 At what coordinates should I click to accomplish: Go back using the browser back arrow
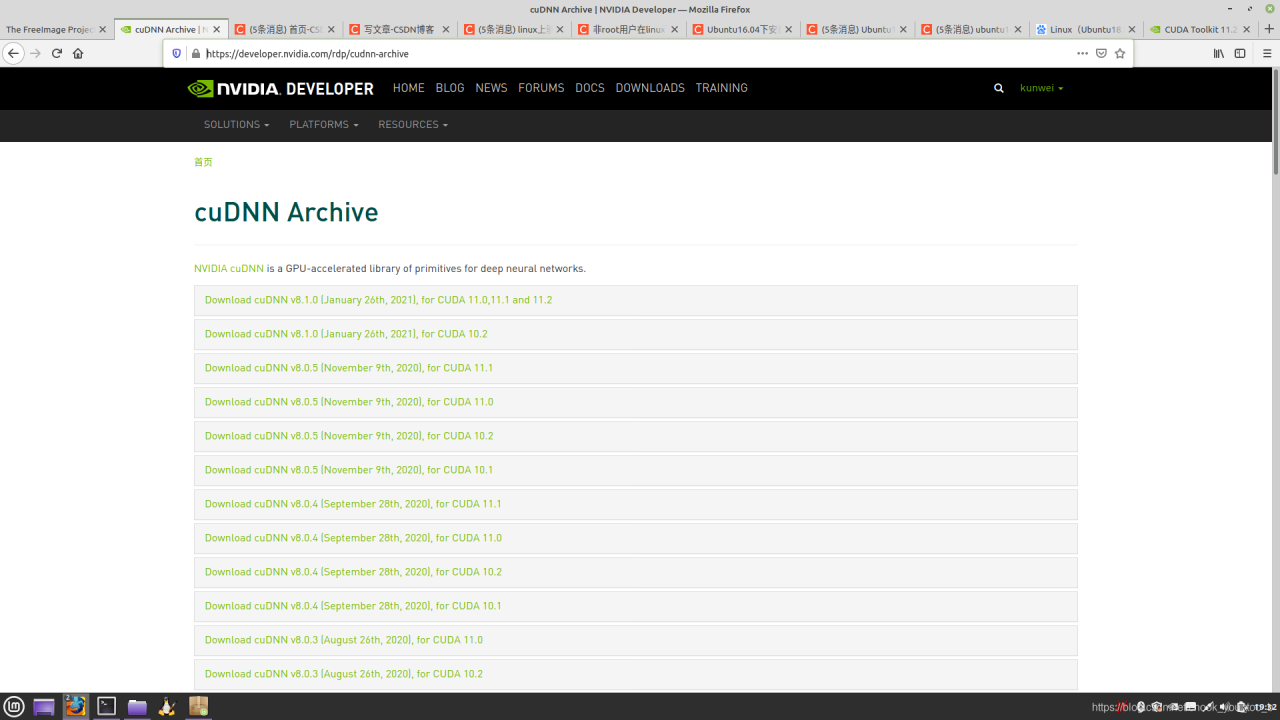(14, 53)
